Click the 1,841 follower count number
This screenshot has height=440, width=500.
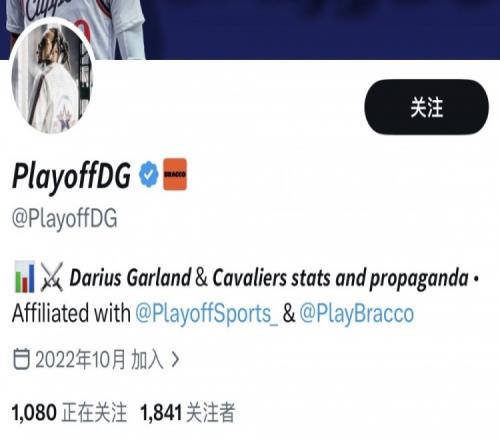point(161,413)
